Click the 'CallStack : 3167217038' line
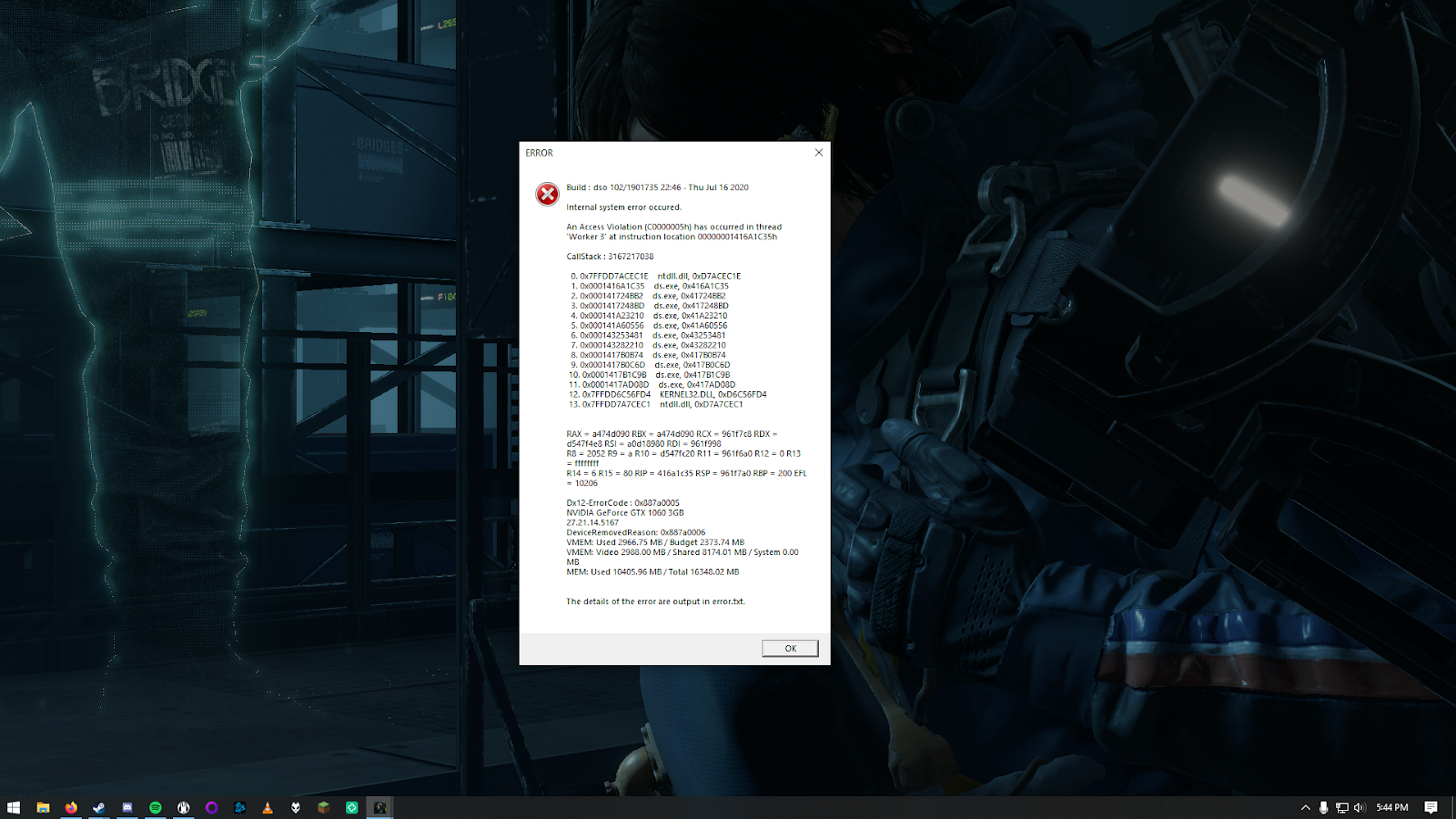 610,257
